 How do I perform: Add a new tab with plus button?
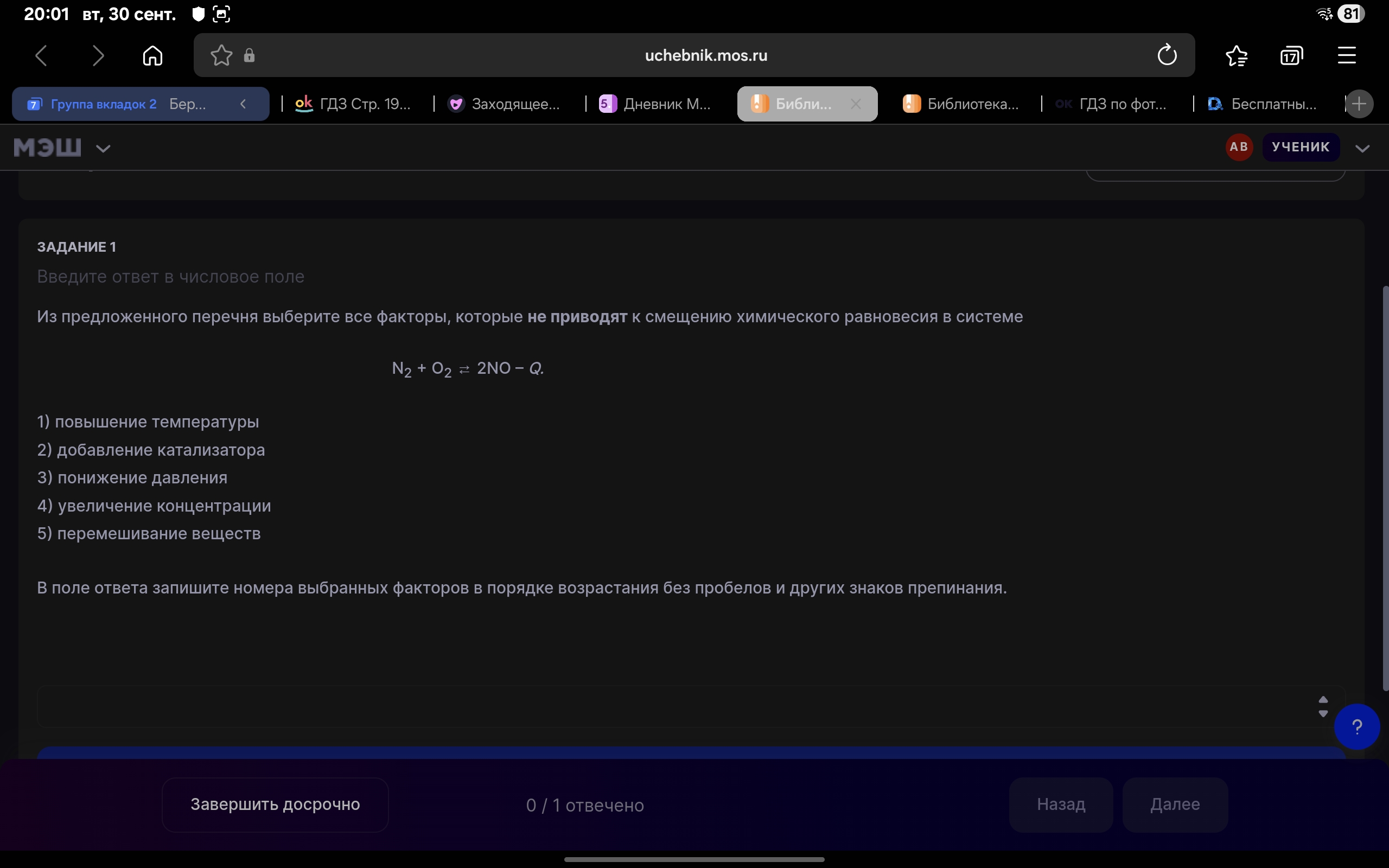pos(1359,104)
